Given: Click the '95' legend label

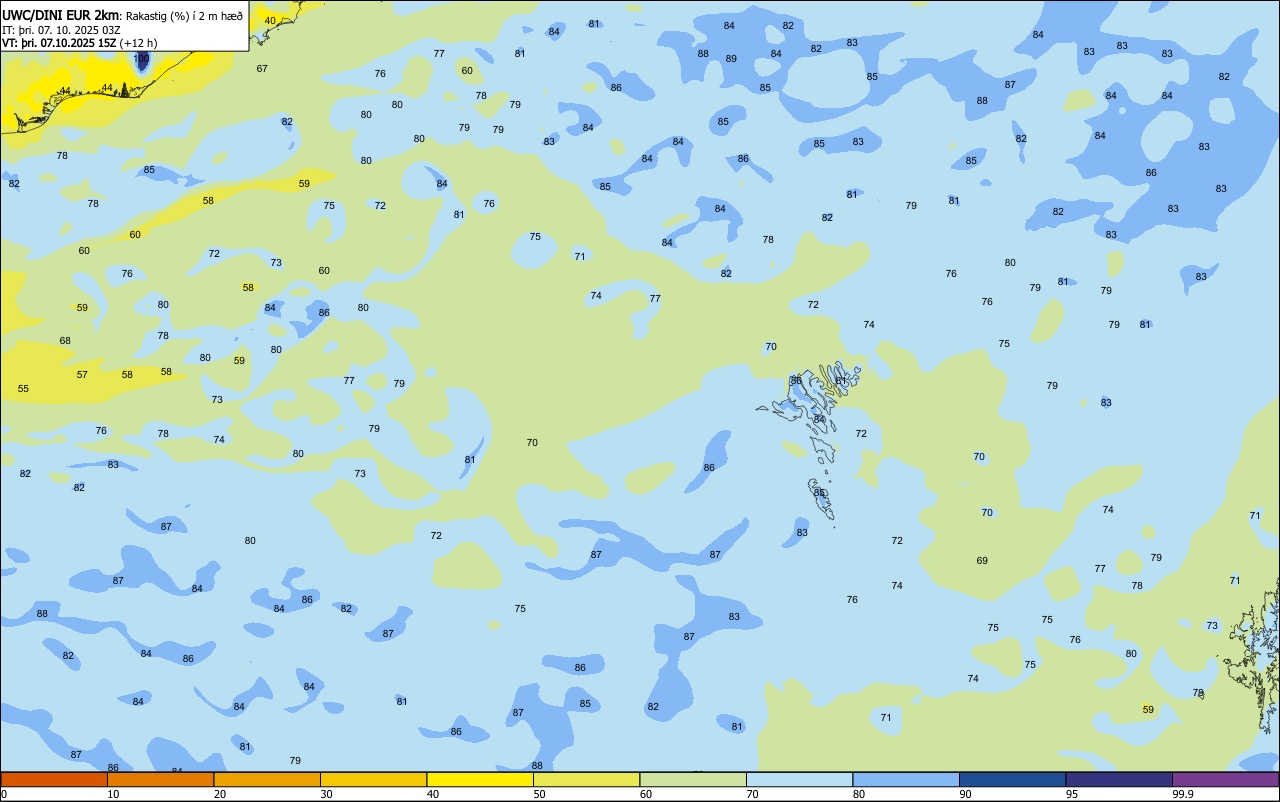Looking at the screenshot, I should 1072,794.
